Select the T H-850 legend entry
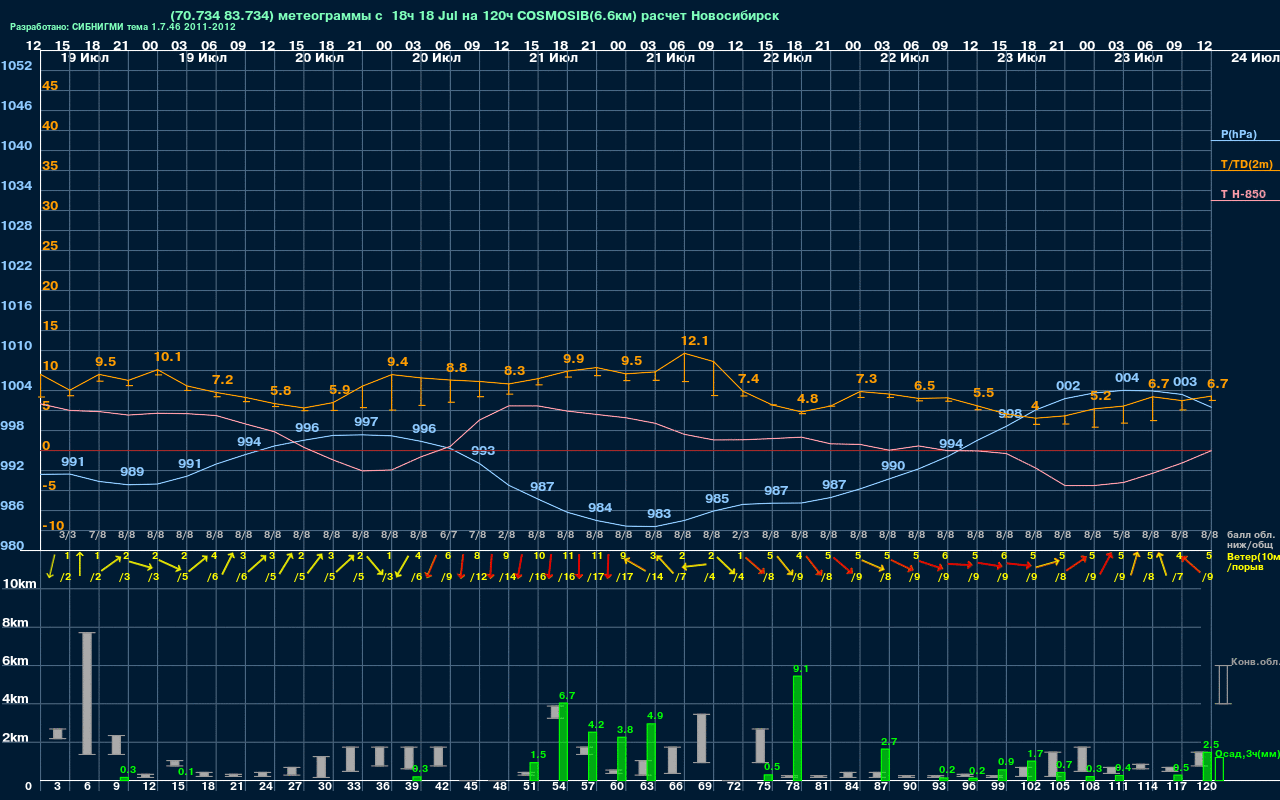The image size is (1280, 800). tap(1242, 194)
